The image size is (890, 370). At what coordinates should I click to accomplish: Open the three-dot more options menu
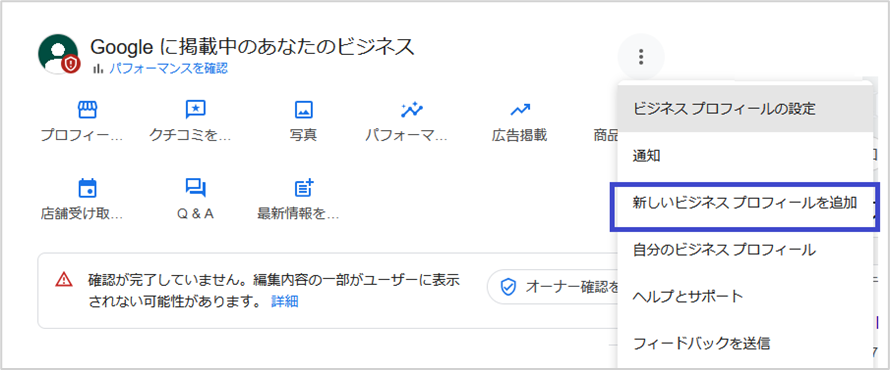tap(641, 57)
